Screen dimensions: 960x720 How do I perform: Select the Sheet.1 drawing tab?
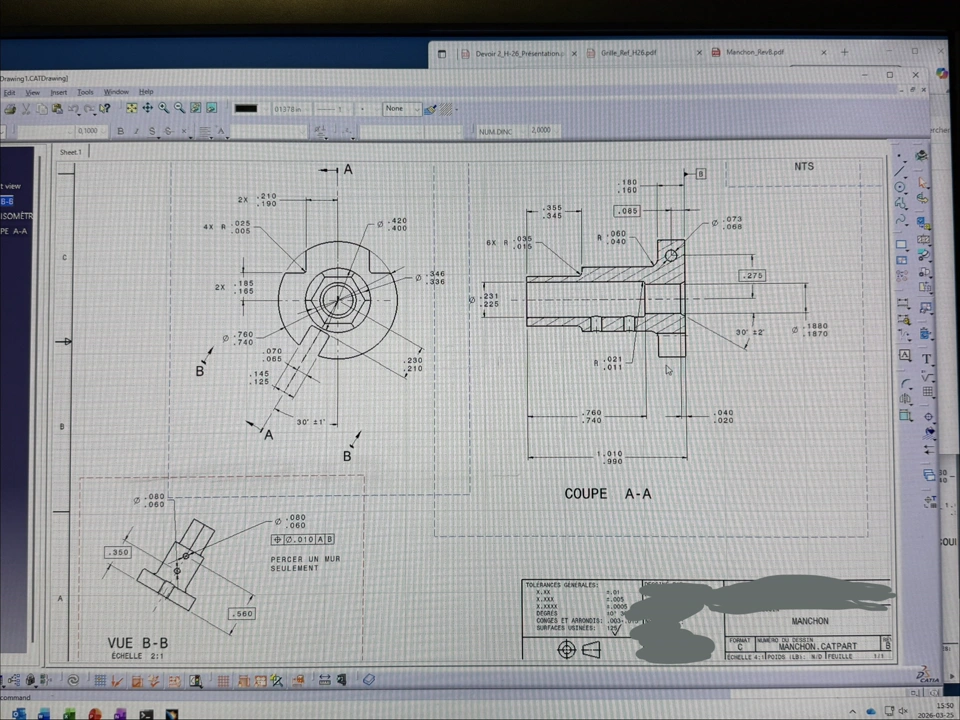[x=70, y=152]
